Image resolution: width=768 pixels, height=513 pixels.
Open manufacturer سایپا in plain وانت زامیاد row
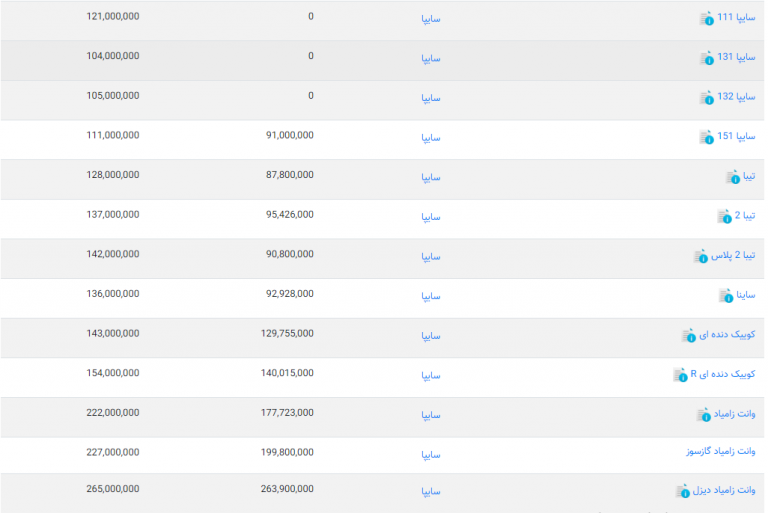431,416
